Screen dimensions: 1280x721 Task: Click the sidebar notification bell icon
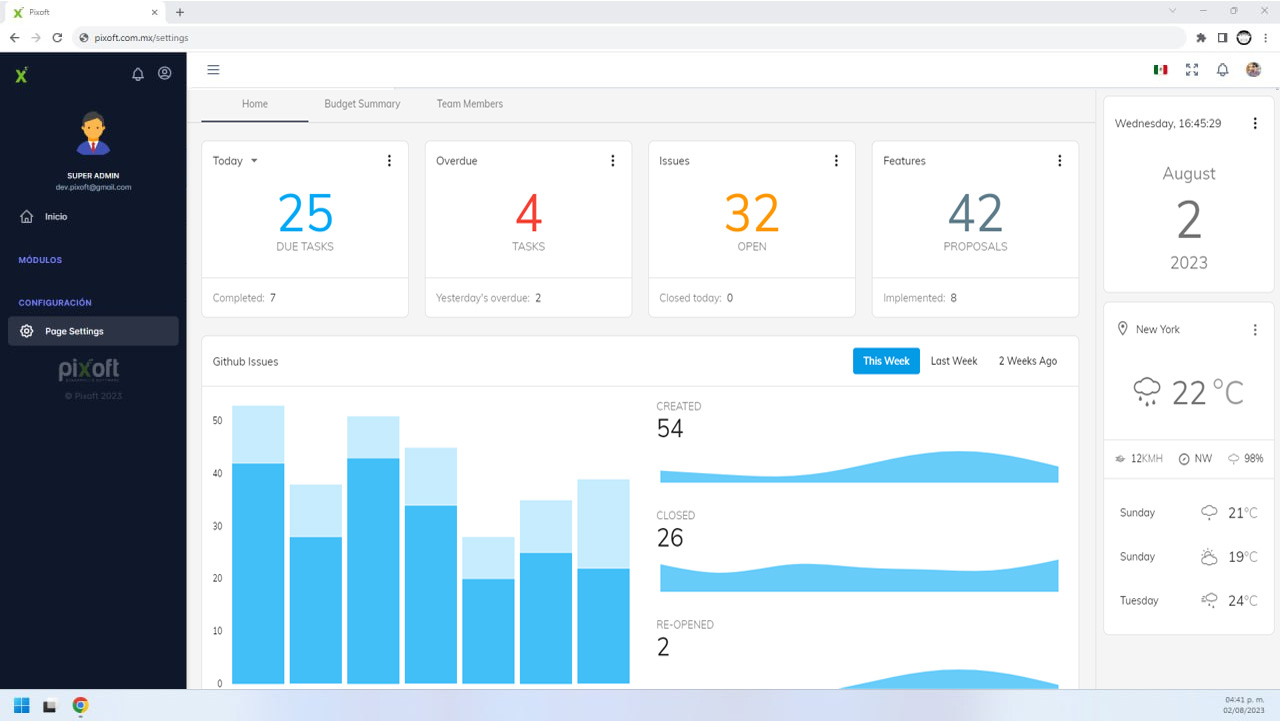(x=138, y=74)
